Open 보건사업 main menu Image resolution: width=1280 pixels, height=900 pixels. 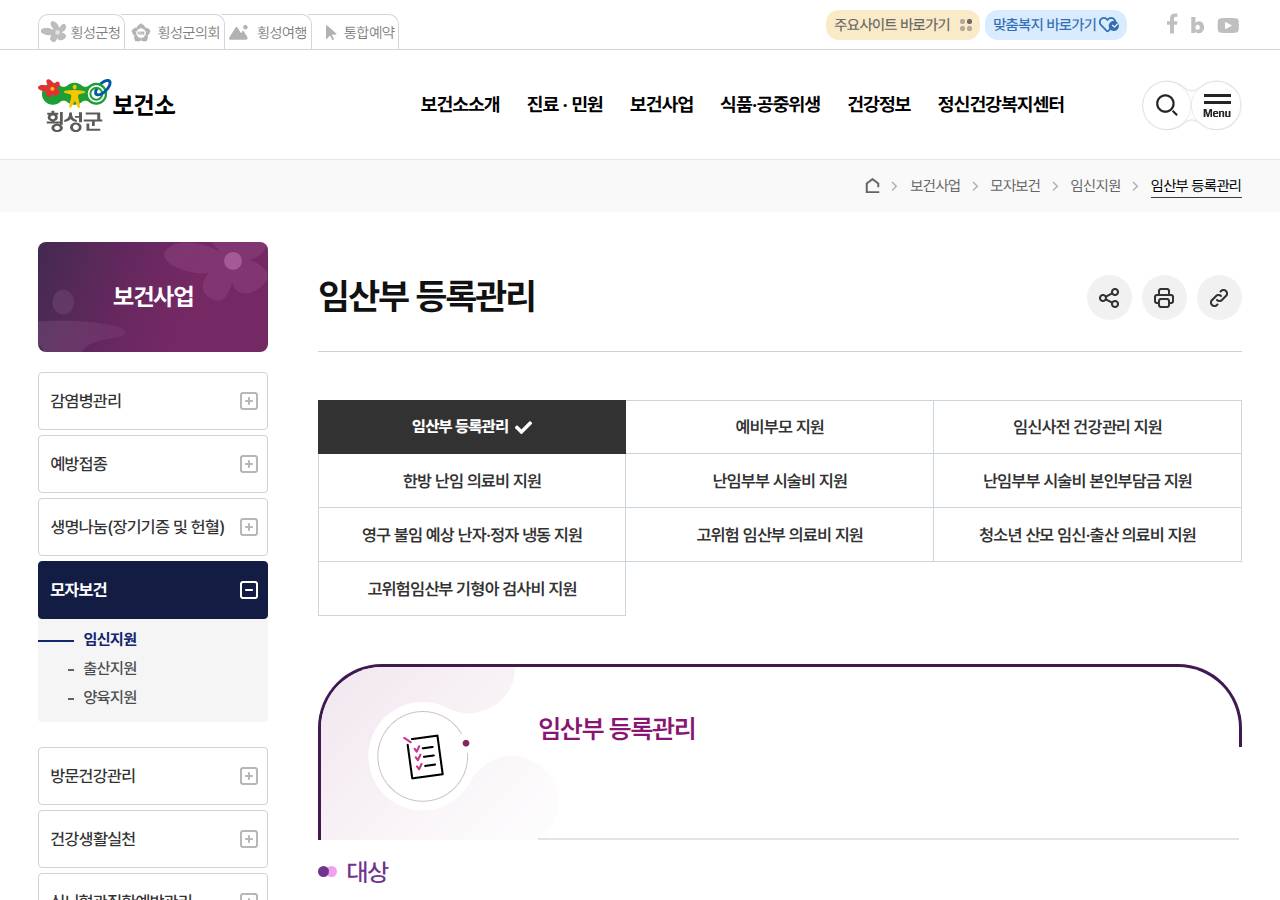tap(661, 105)
